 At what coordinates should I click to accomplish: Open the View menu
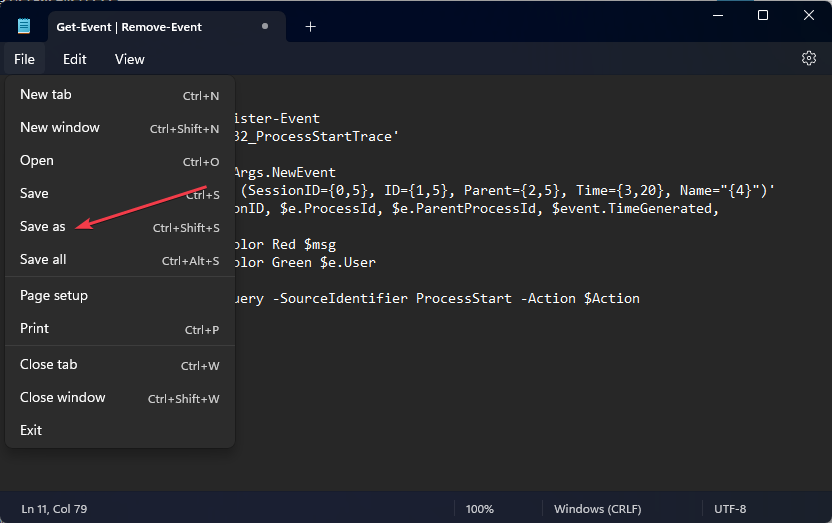point(130,59)
